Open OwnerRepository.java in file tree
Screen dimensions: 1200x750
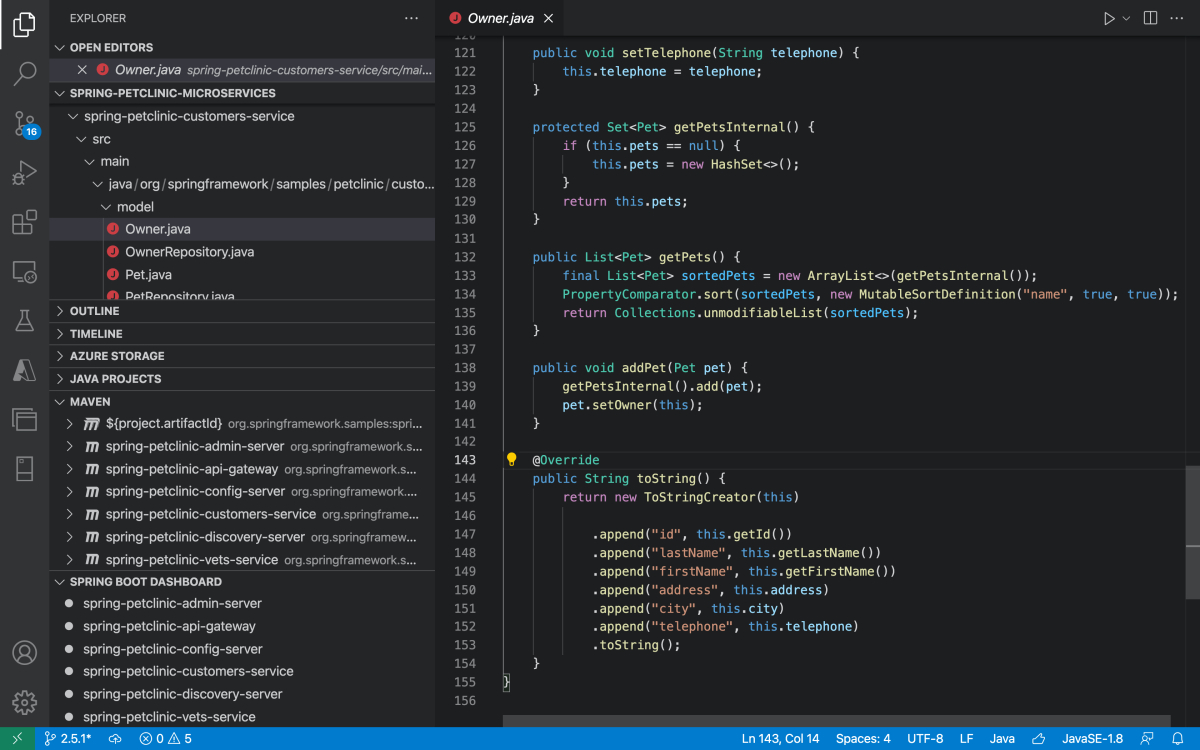pyautogui.click(x=189, y=252)
